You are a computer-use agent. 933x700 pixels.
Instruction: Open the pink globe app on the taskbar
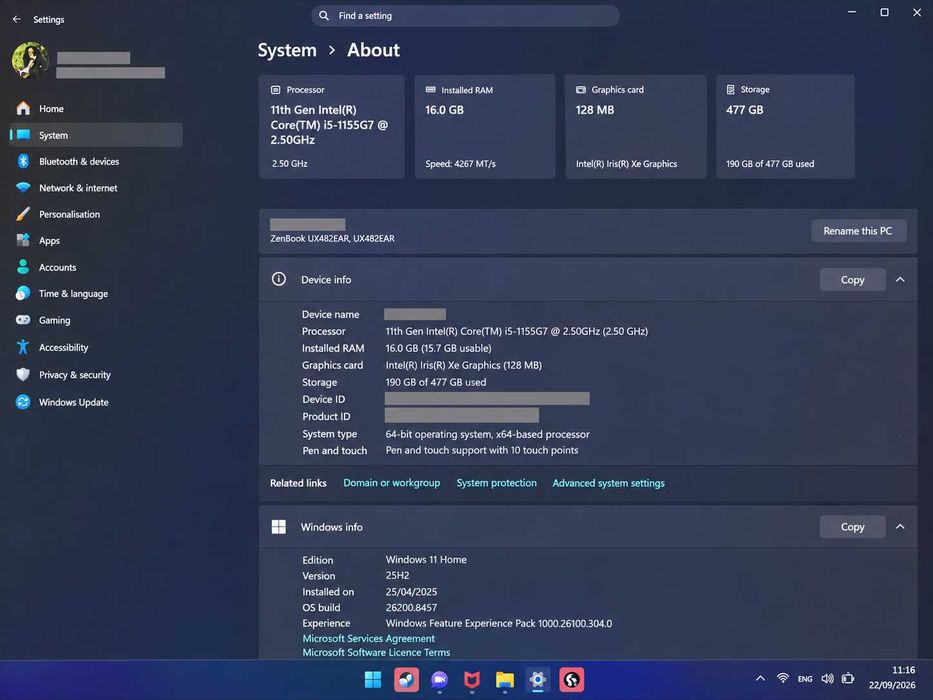pyautogui.click(x=571, y=680)
